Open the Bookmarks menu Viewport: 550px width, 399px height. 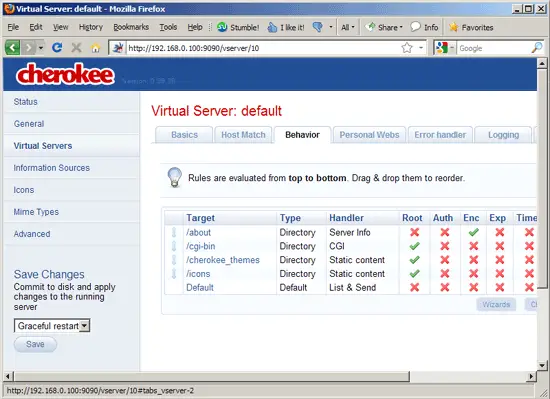tap(131, 27)
